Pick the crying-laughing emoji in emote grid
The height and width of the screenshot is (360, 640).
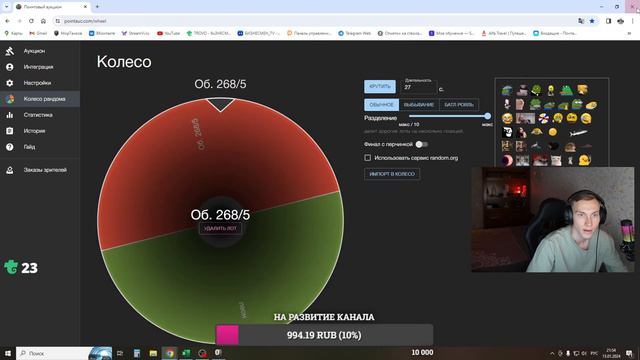coord(507,118)
